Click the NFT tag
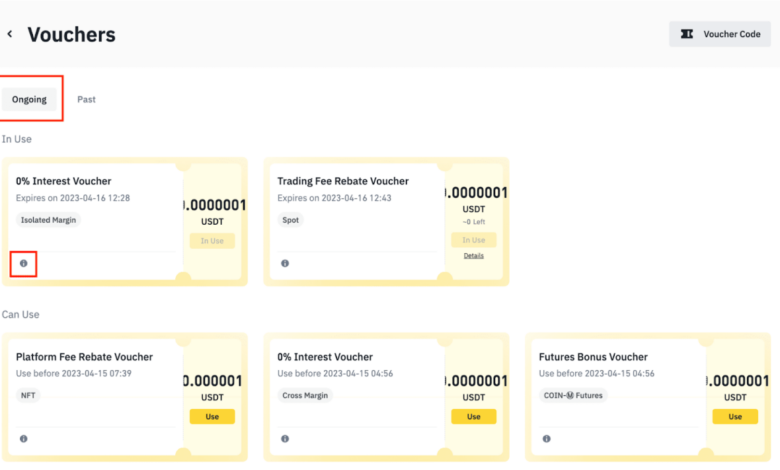This screenshot has width=780, height=470. [x=28, y=395]
